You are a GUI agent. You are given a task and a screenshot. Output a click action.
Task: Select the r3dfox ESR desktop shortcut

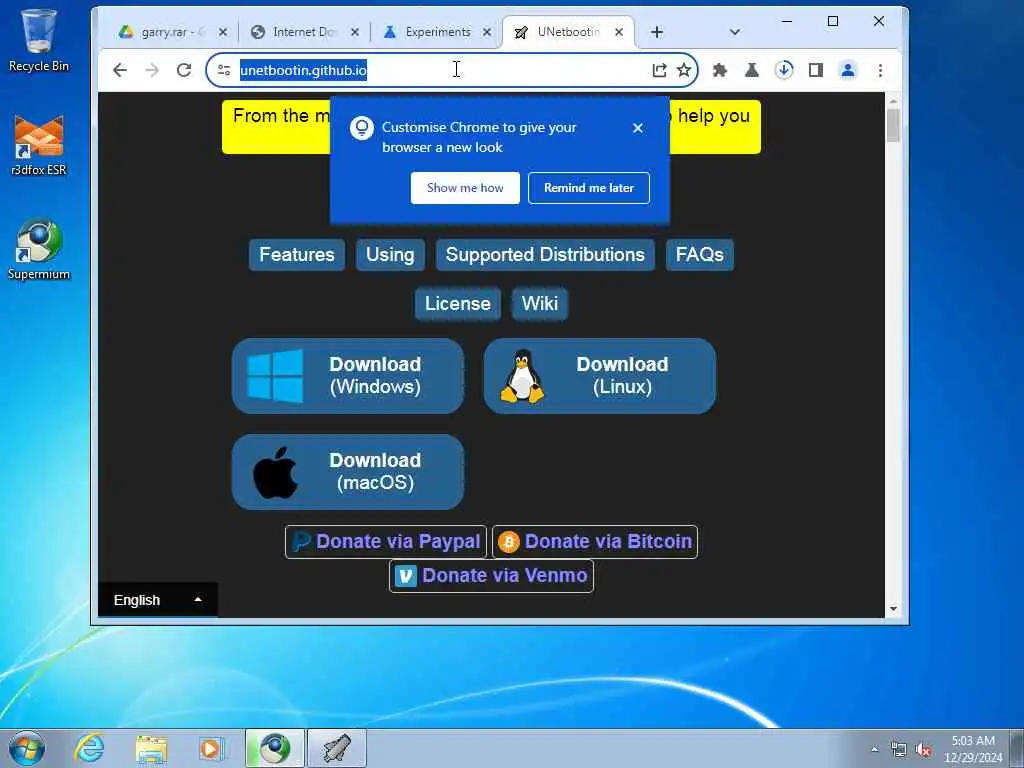point(39,145)
